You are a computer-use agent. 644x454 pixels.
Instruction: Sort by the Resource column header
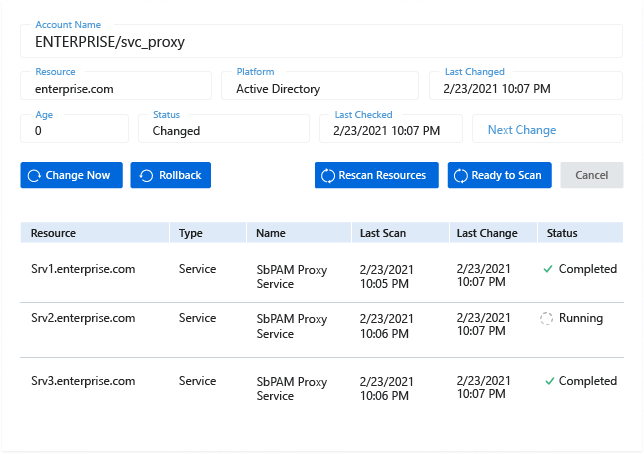click(95, 233)
